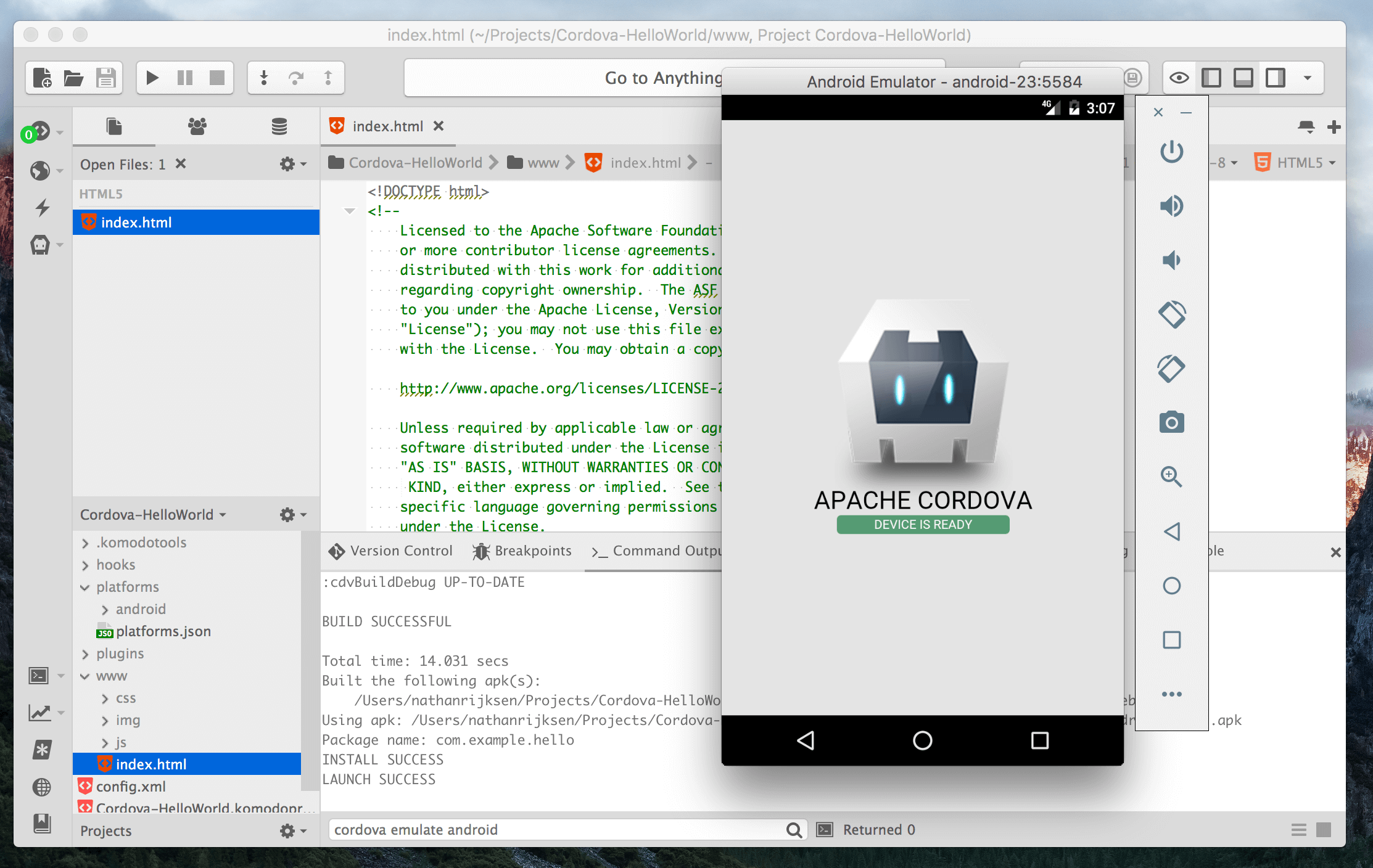Click emulator Volume Down icon

(x=1171, y=260)
